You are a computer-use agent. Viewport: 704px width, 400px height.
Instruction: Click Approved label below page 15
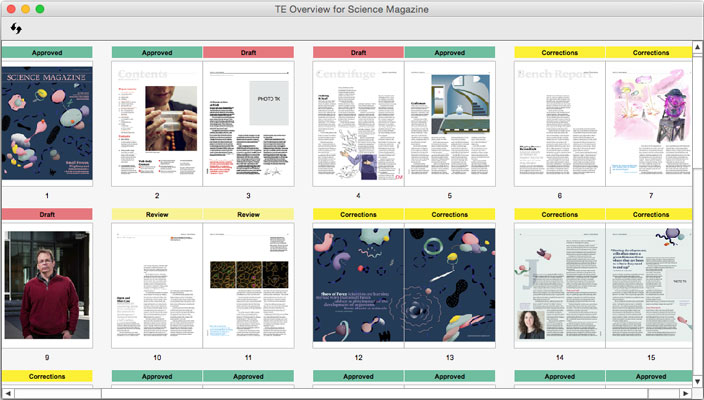point(649,376)
